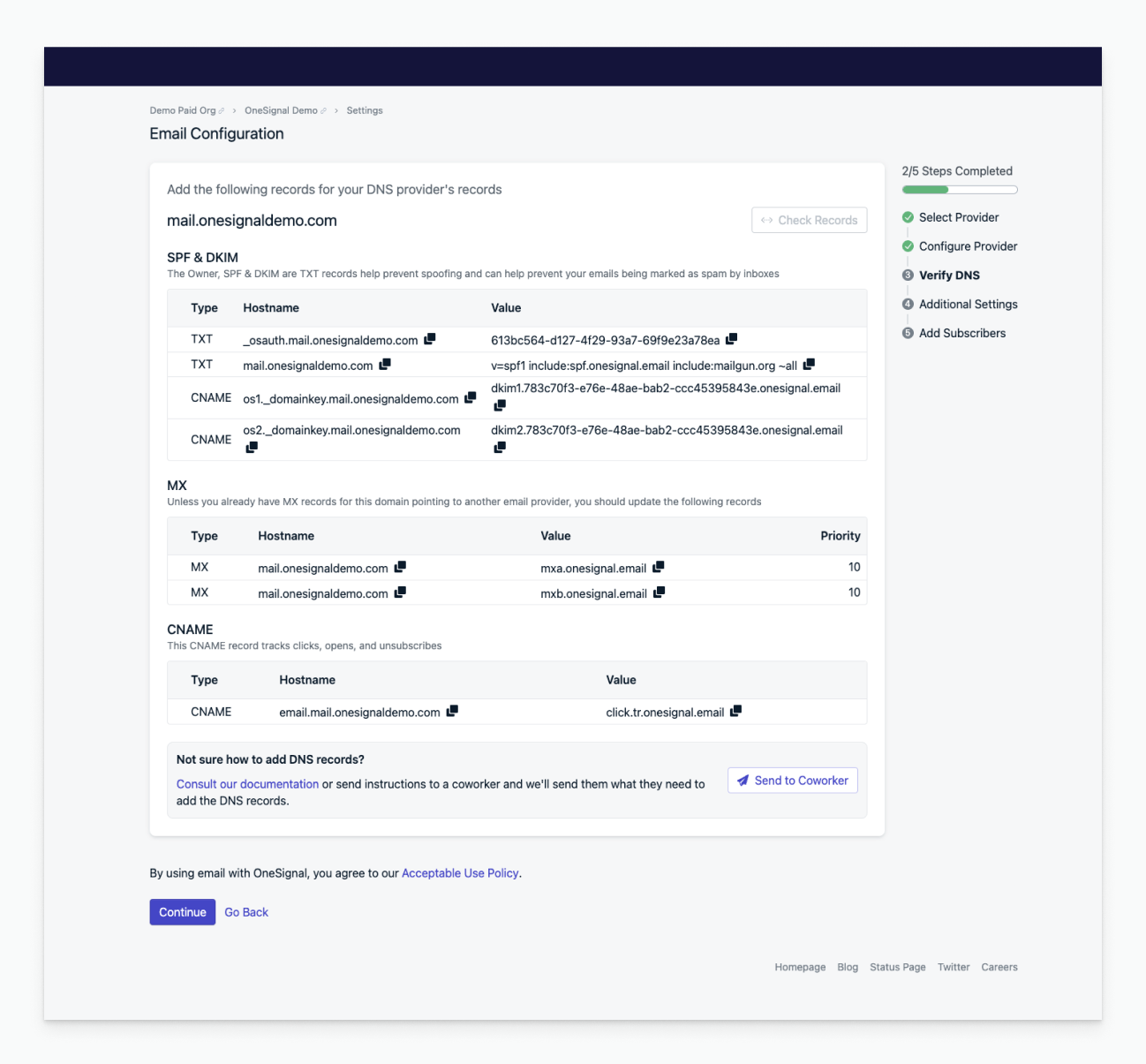This screenshot has height=1064, width=1146.
Task: Select the Configure Provider step
Action: (968, 246)
